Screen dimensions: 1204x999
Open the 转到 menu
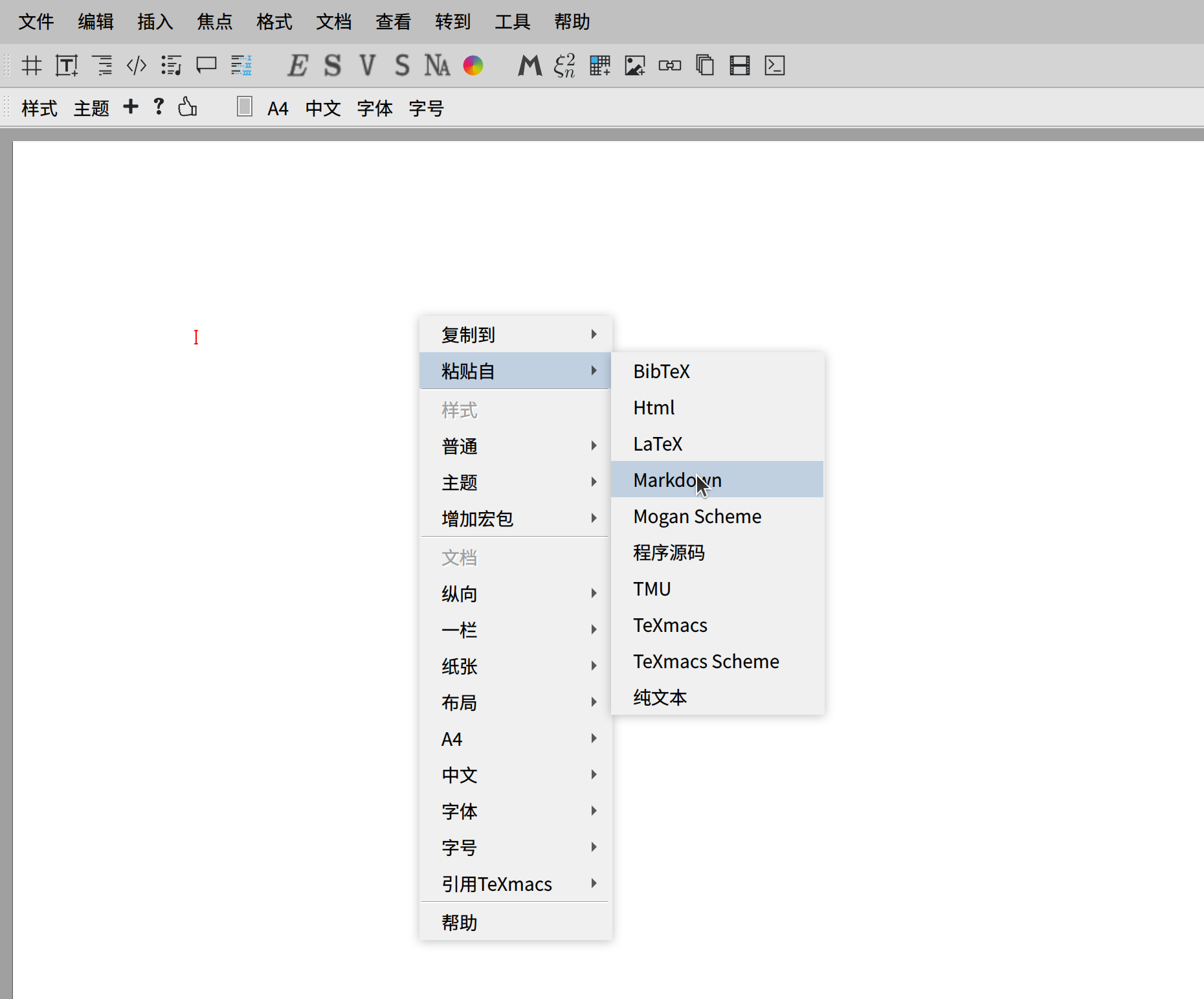pos(453,22)
